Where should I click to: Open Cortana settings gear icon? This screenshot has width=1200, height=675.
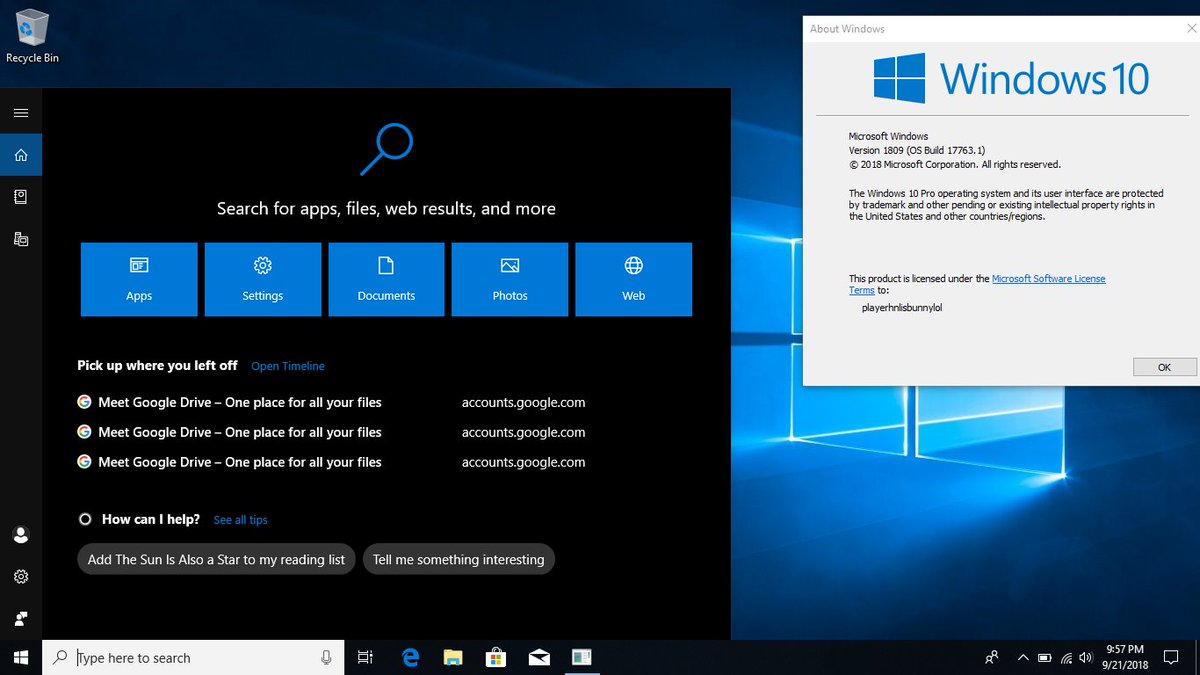point(21,577)
